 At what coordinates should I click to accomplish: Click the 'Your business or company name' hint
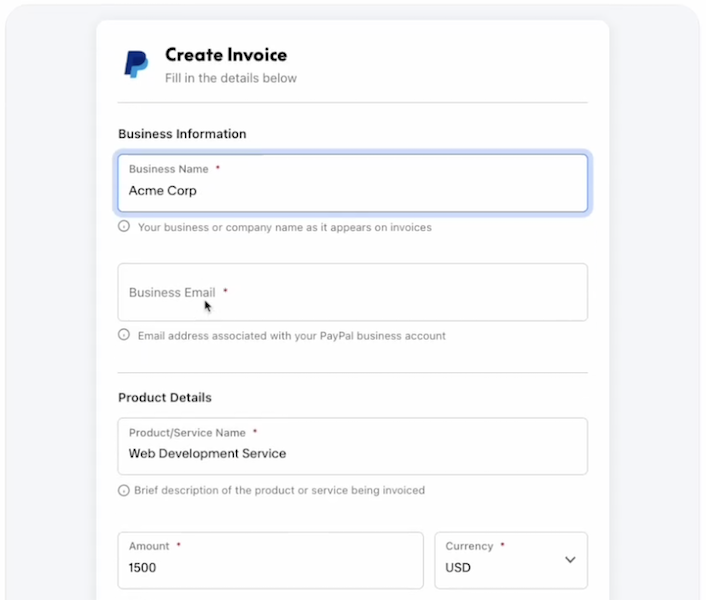click(x=284, y=227)
